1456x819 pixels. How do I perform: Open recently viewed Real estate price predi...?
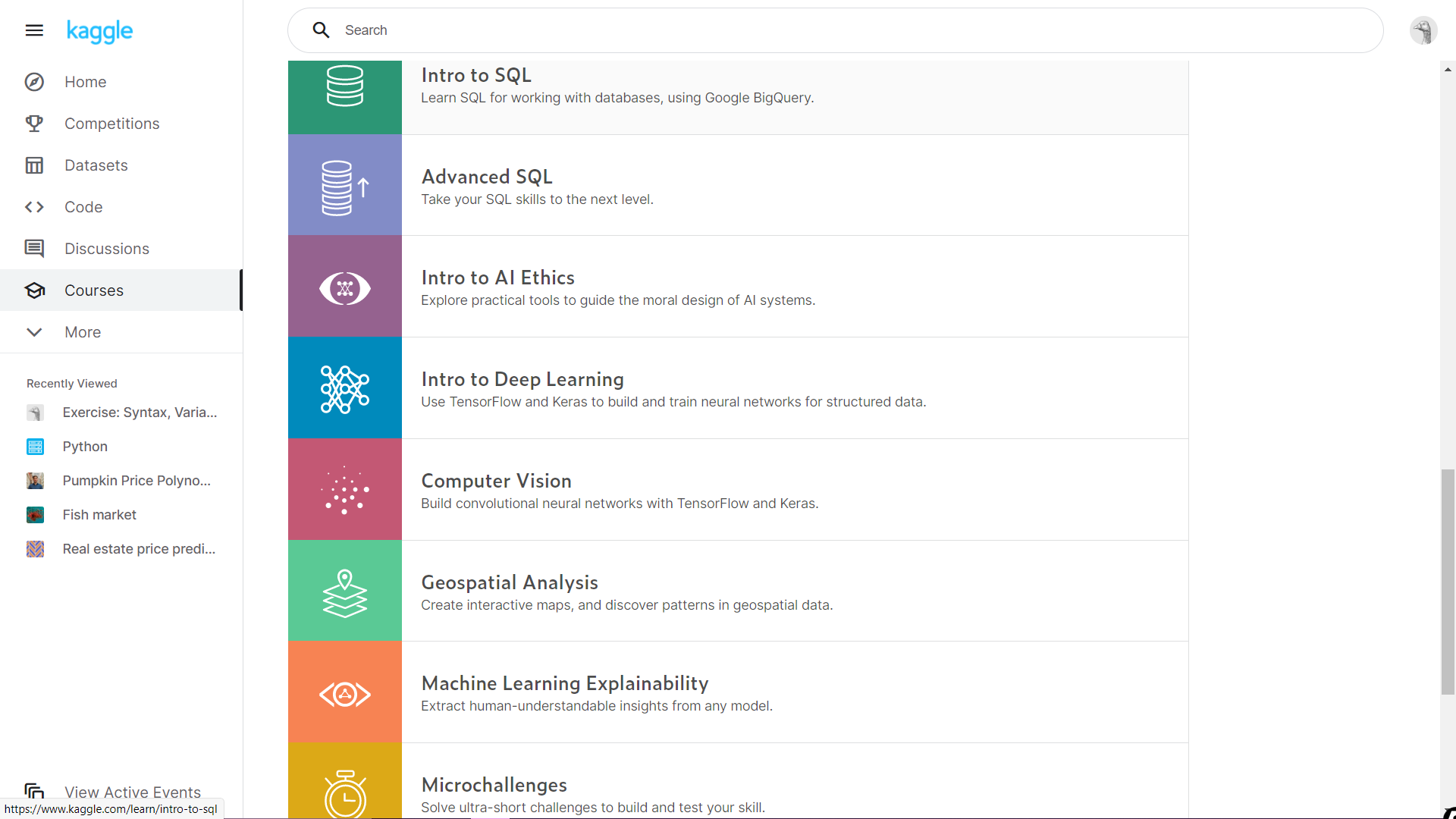(x=139, y=549)
